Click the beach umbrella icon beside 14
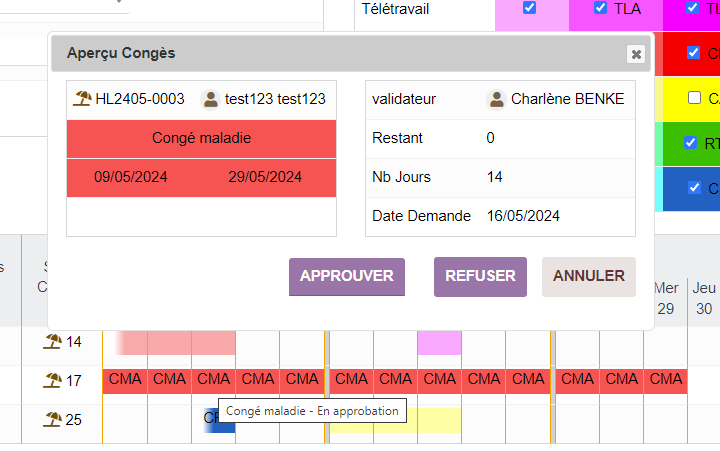The height and width of the screenshot is (451, 720). click(x=53, y=342)
